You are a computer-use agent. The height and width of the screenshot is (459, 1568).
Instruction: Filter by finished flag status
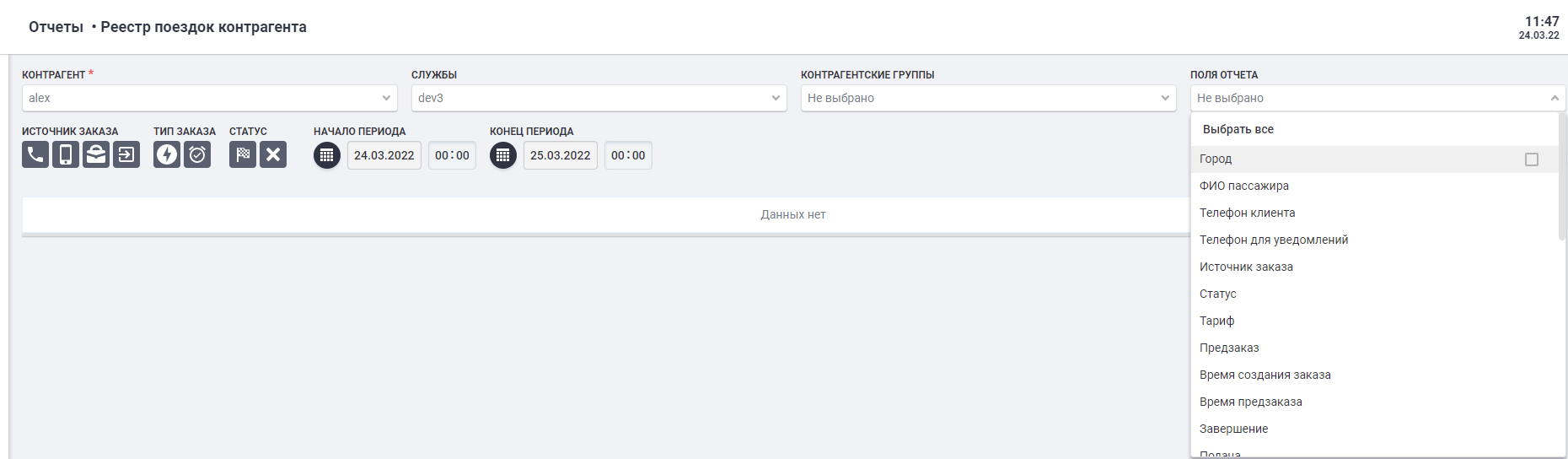coord(243,154)
